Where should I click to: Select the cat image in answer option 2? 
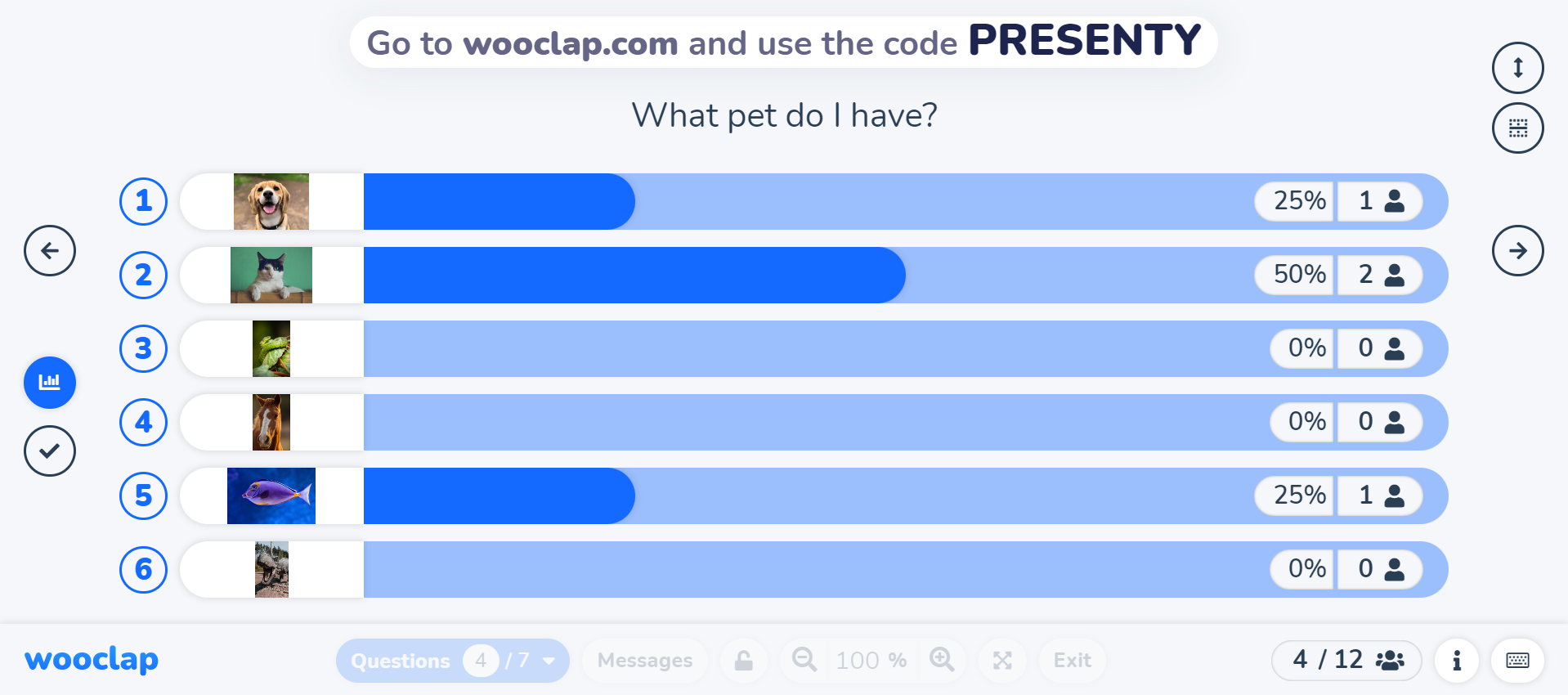(271, 275)
